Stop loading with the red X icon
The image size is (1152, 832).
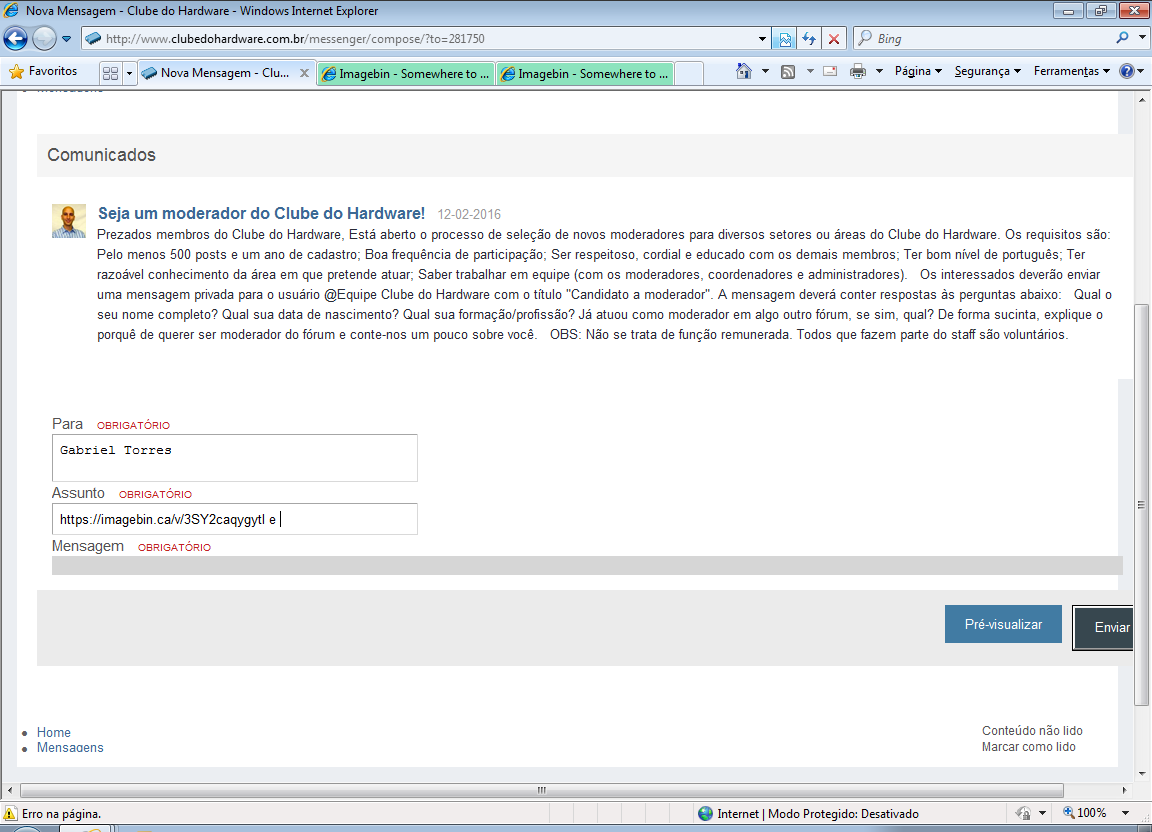point(834,39)
